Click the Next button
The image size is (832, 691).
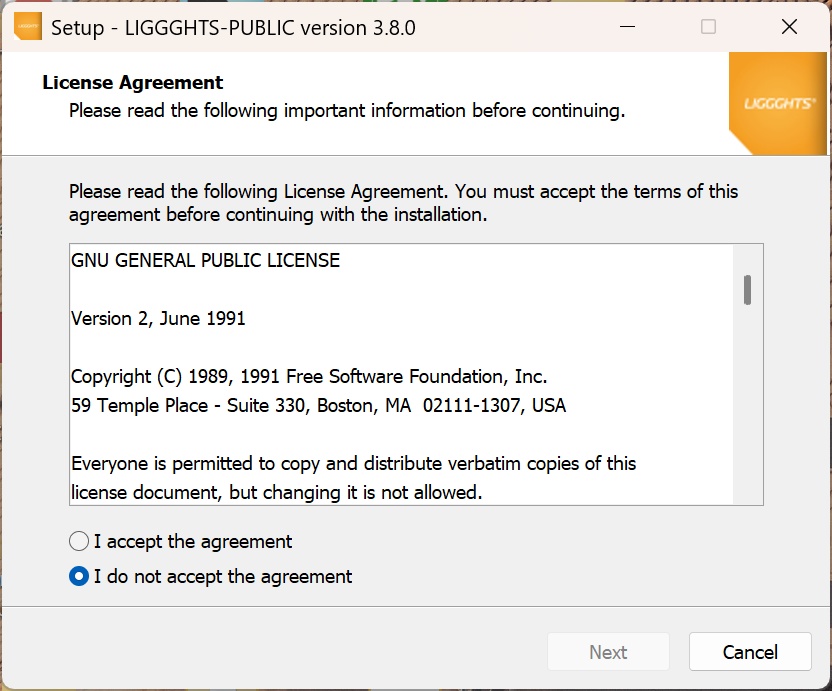click(608, 651)
